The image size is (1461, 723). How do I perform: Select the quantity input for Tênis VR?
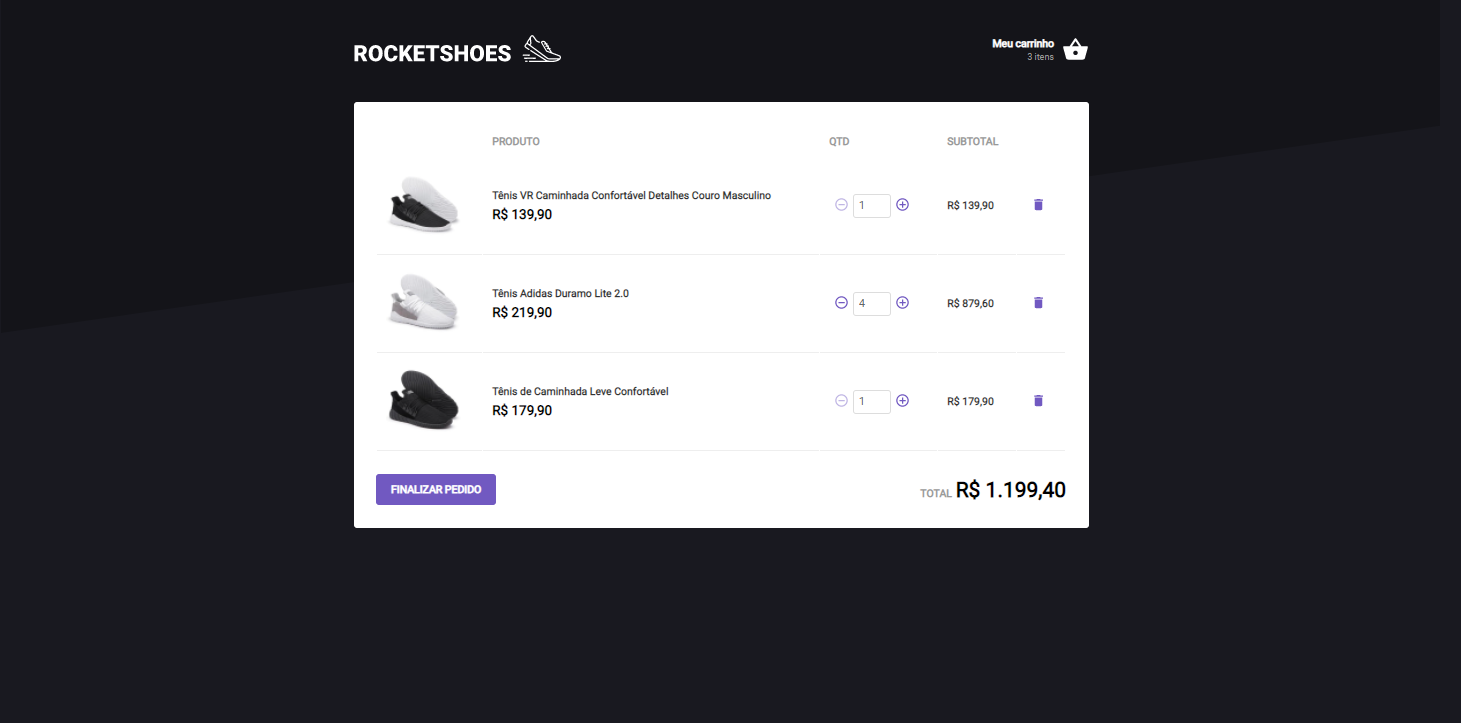click(871, 205)
